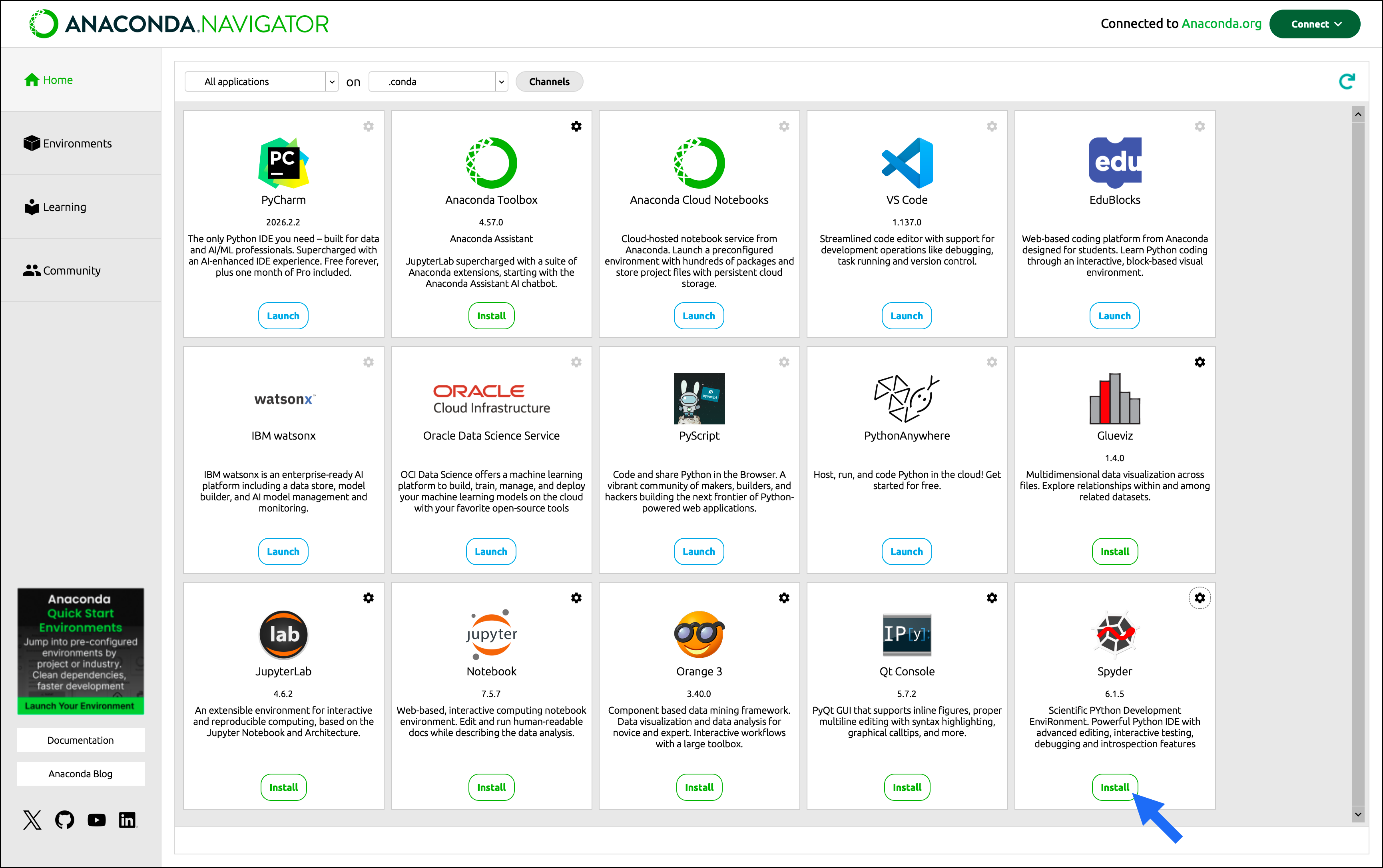This screenshot has width=1383, height=868.
Task: Open settings gear on Glueviz card
Action: 1200,362
